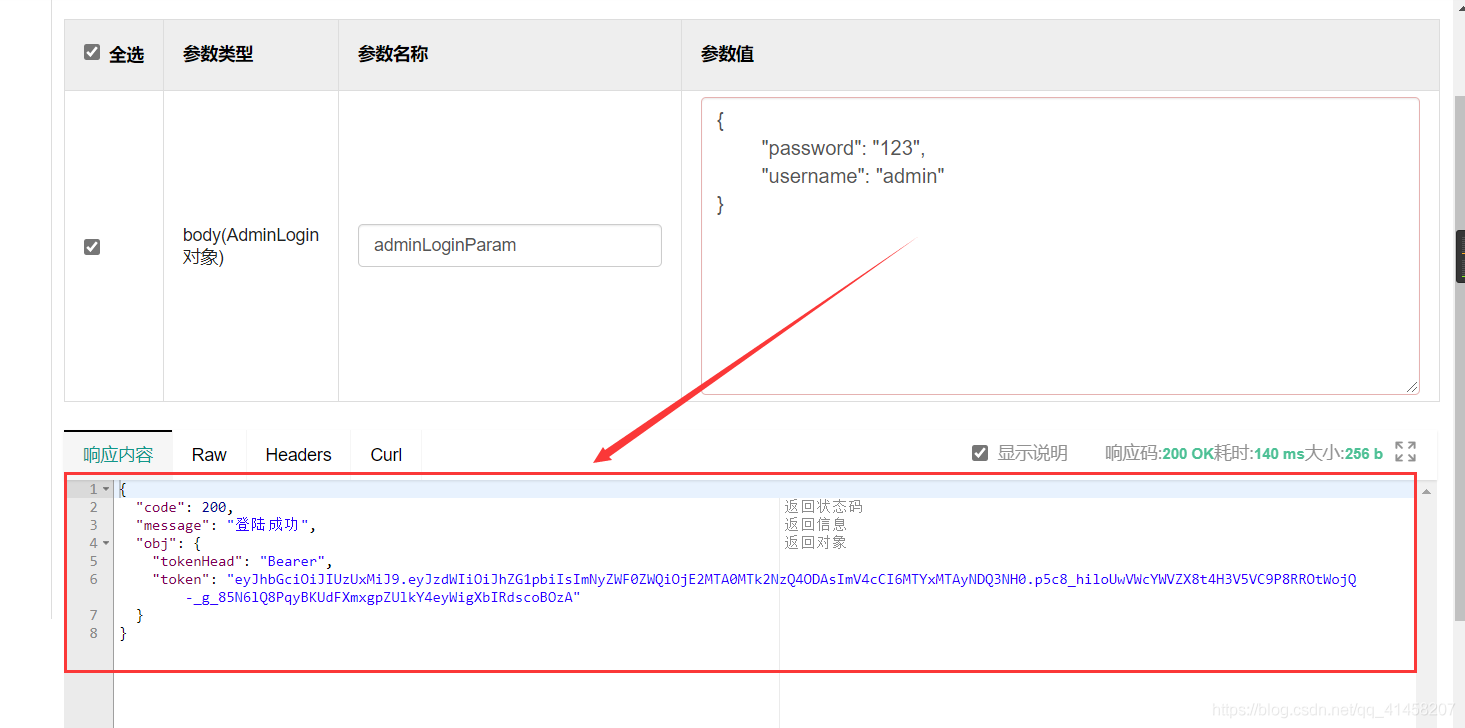The image size is (1465, 728).
Task: Click the 返回对象 description
Action: point(815,543)
